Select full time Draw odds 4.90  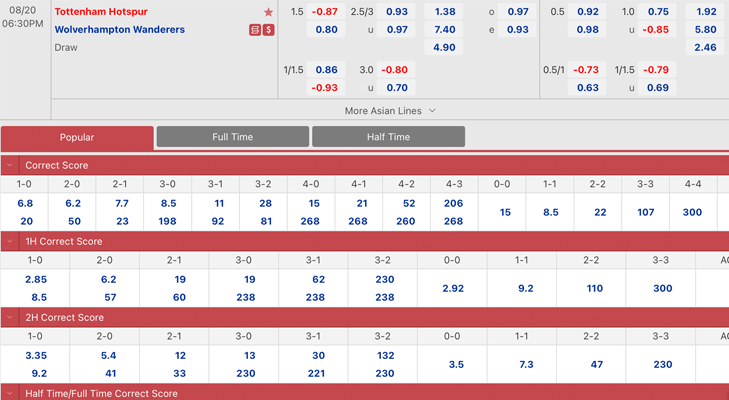tap(444, 47)
